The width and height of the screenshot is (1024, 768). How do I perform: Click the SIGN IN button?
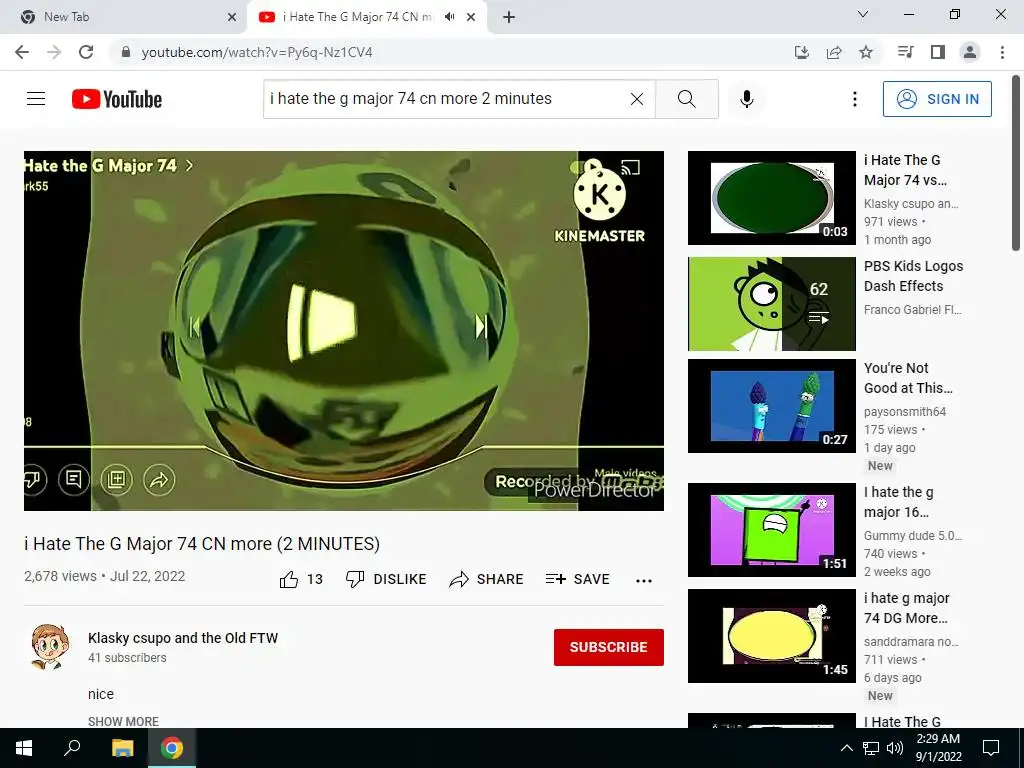click(x=937, y=99)
